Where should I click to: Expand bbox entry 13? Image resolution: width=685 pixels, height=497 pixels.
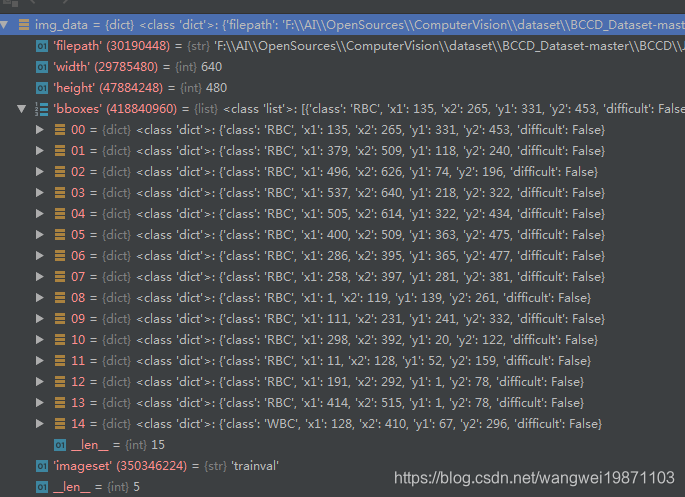[40, 402]
